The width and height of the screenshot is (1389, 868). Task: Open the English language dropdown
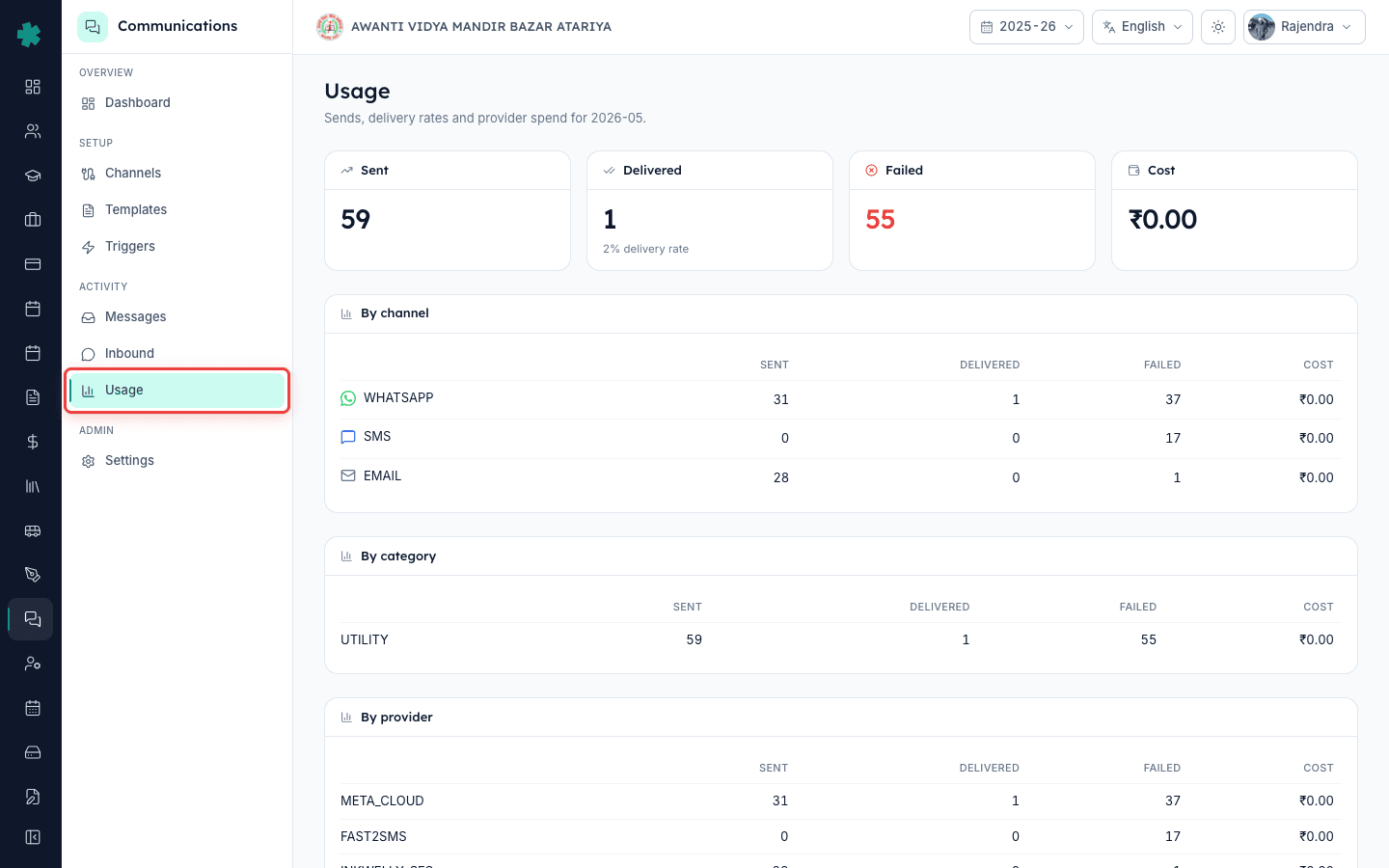(x=1142, y=27)
